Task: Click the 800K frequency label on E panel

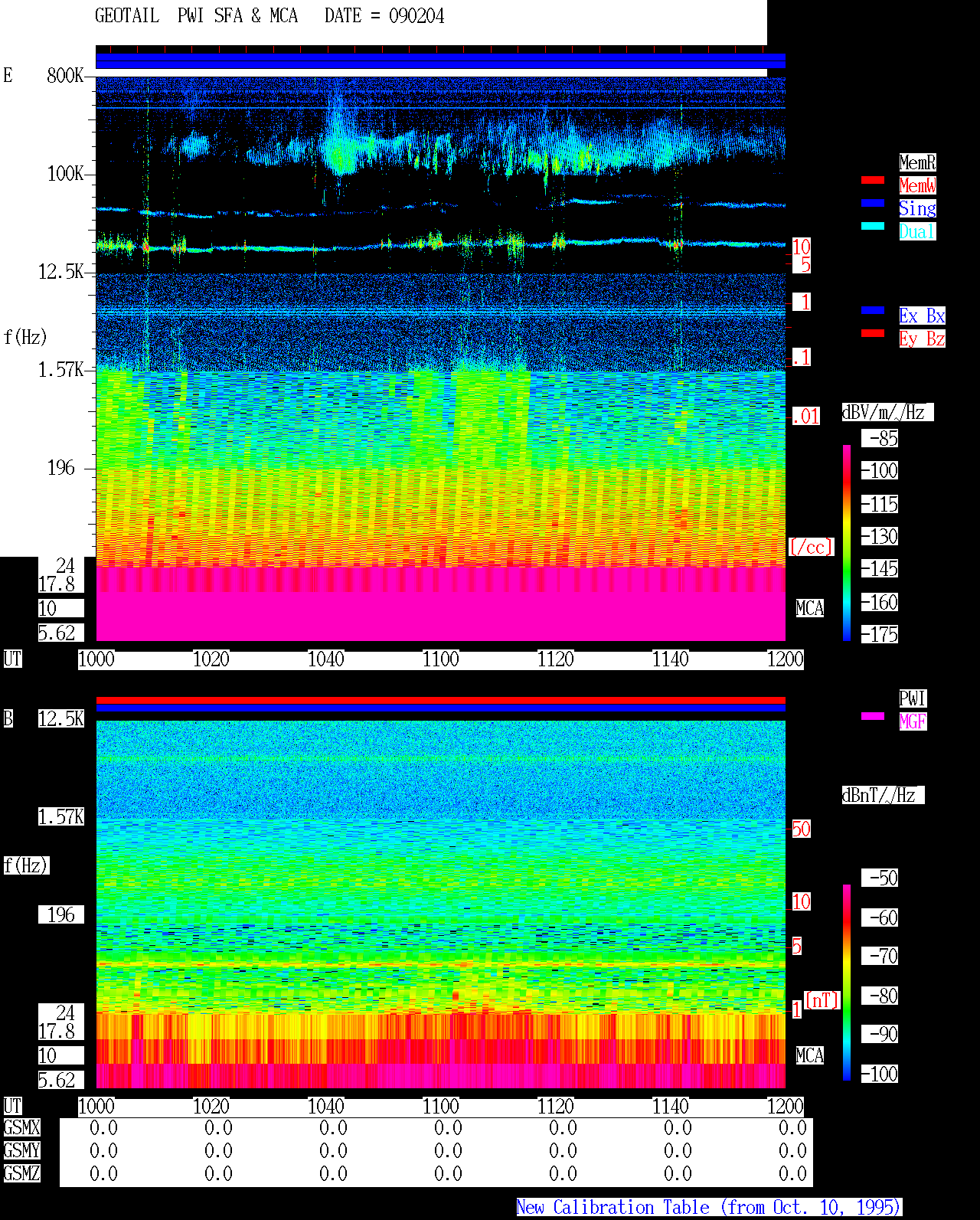Action: [x=65, y=75]
